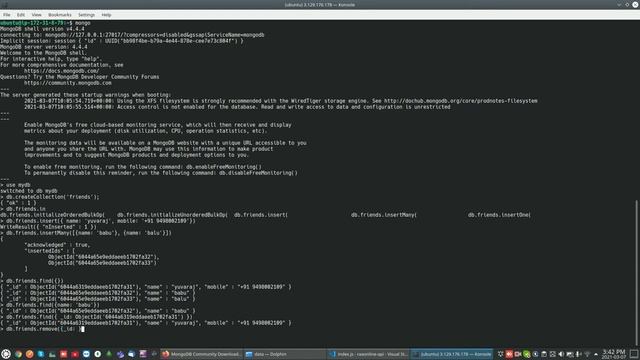
Task: Open the purple image app icon in taskbar
Action: tap(143, 354)
